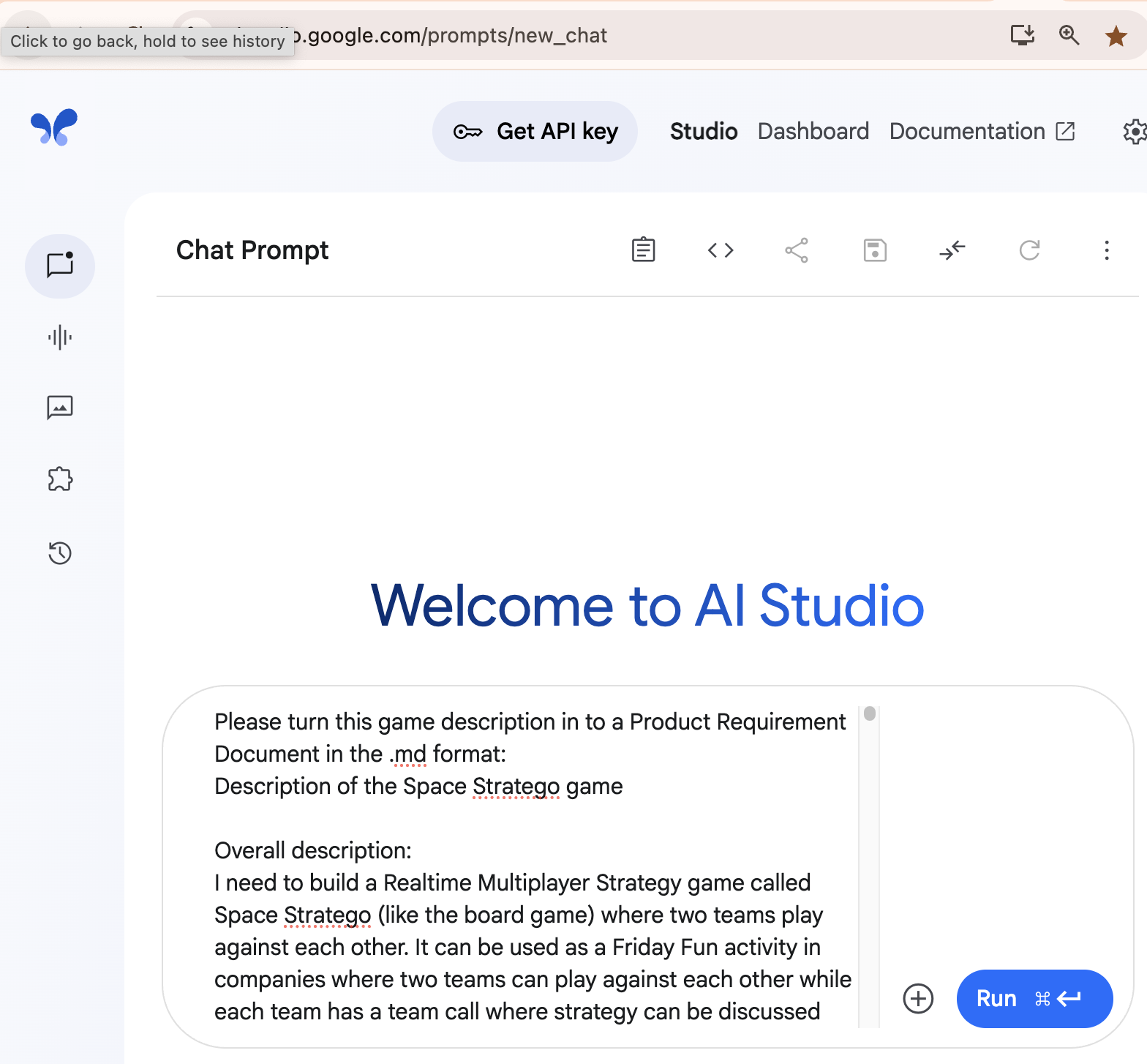Click the plus insert assets button

coord(918,999)
